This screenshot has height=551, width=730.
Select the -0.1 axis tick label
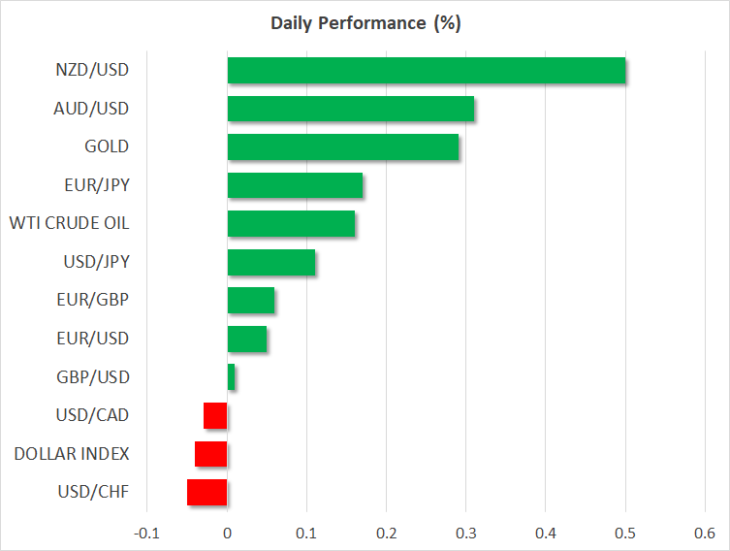[147, 533]
